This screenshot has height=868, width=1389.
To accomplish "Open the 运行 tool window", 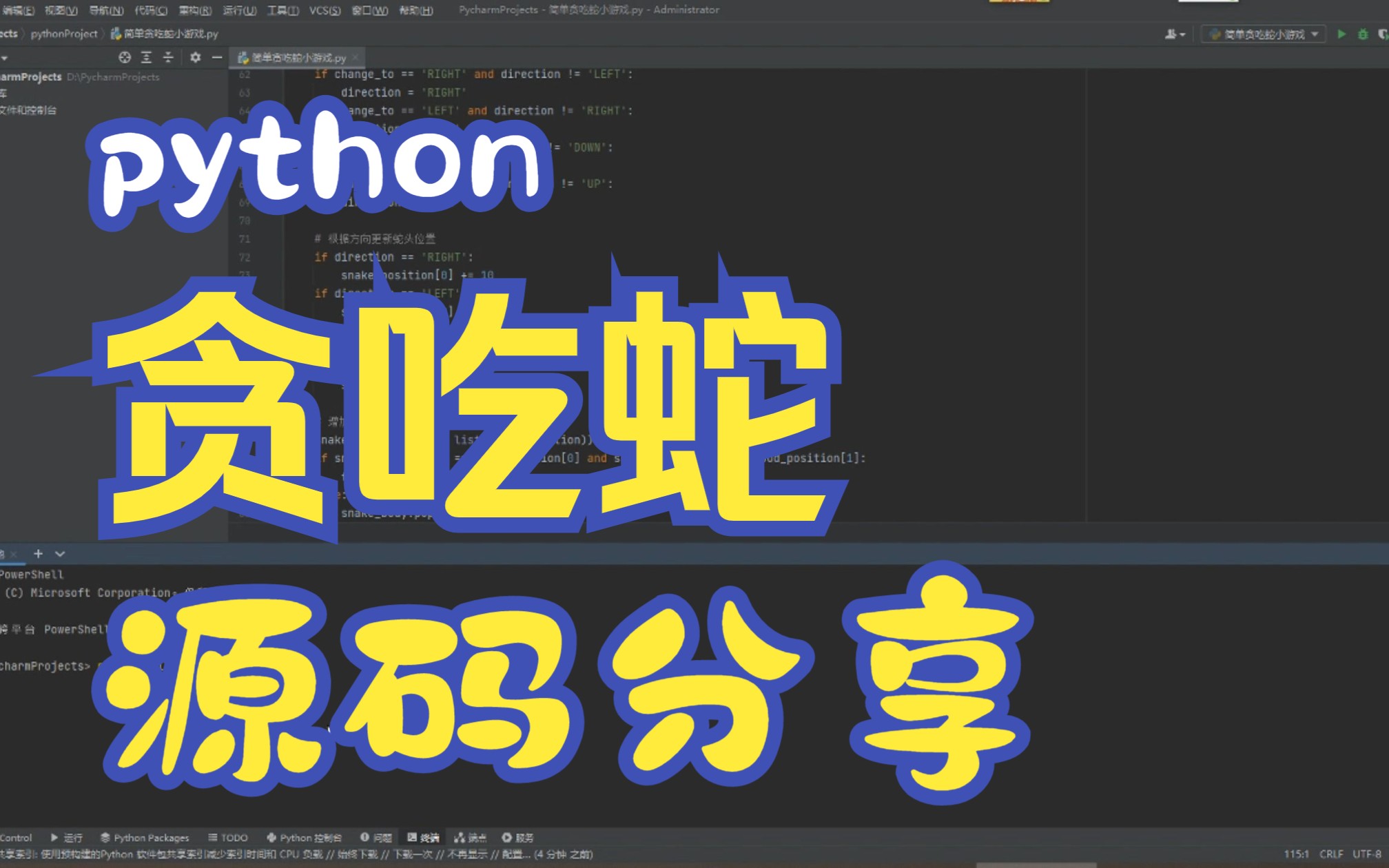I will coord(66,838).
